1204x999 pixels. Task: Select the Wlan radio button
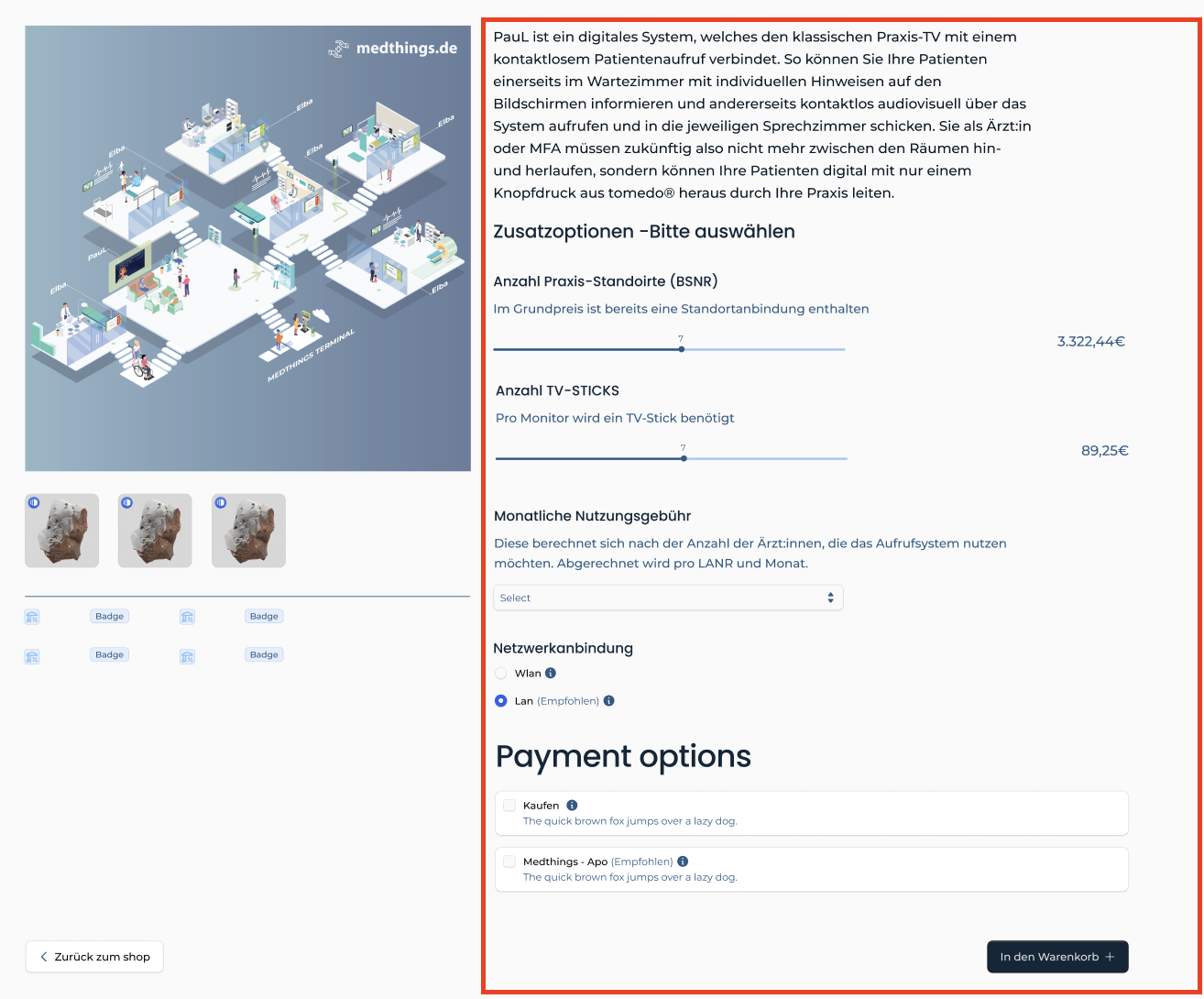pos(501,673)
